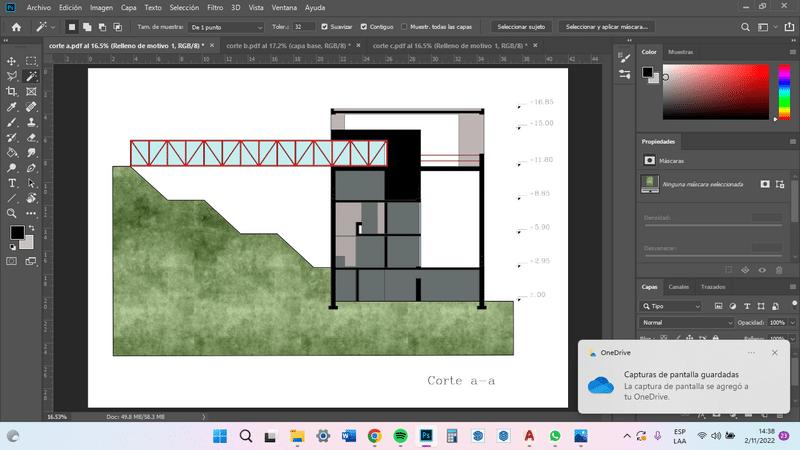Open Spotify from the taskbar

(x=400, y=436)
